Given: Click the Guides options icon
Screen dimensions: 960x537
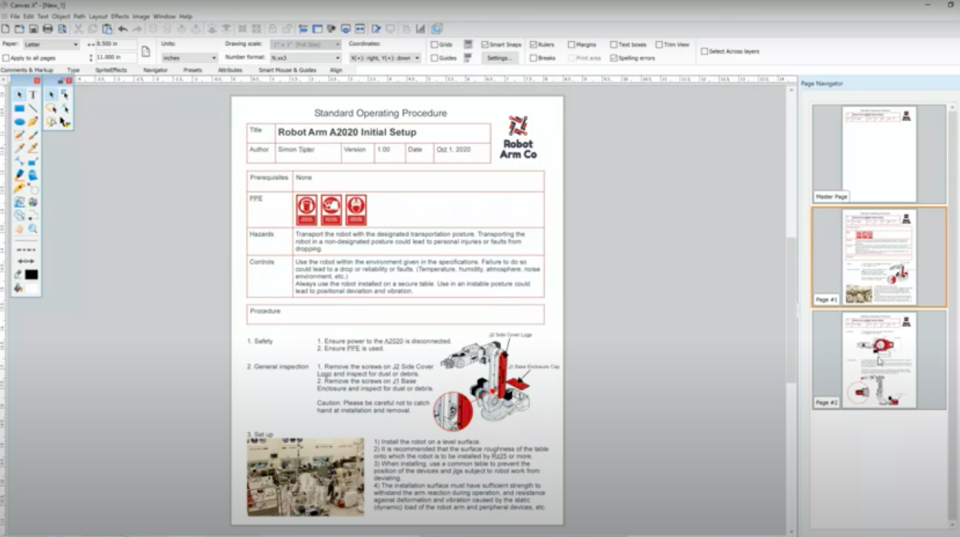Looking at the screenshot, I should tap(468, 58).
